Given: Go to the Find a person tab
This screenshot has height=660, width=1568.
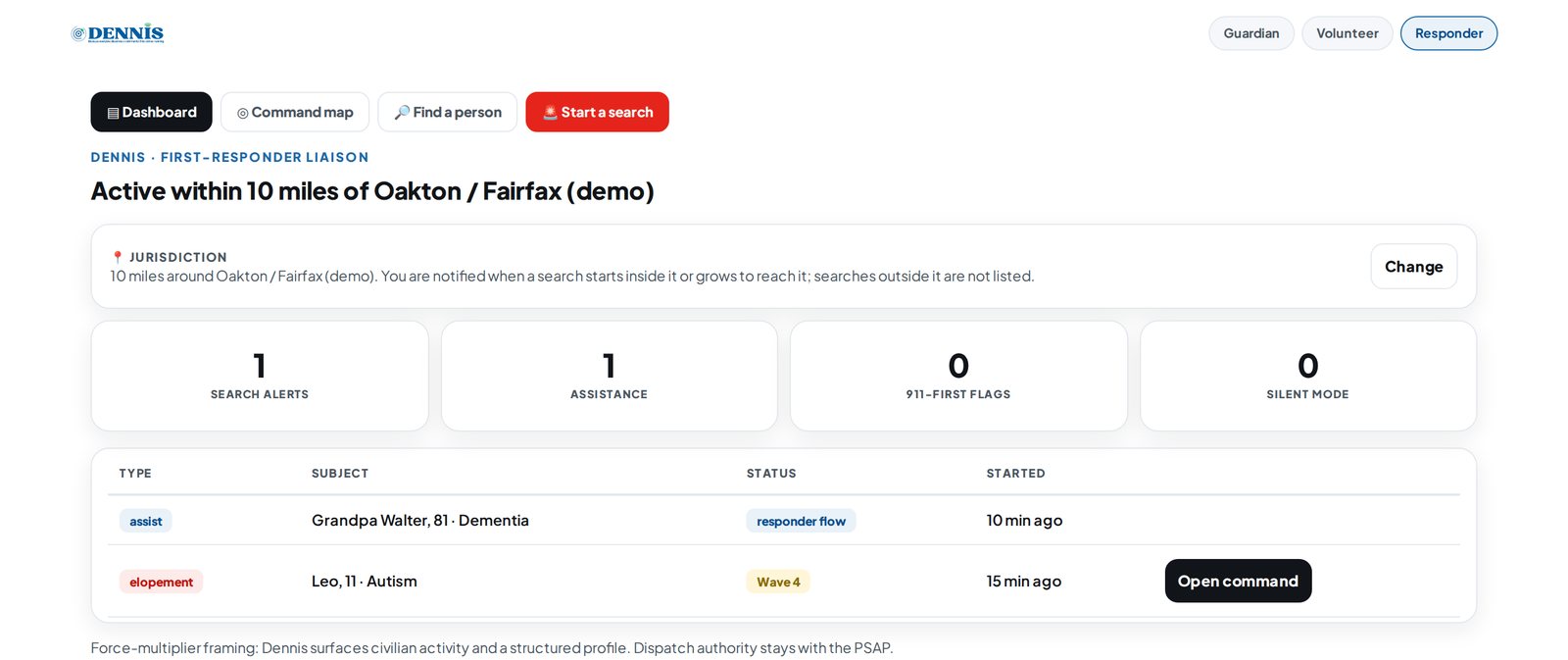Looking at the screenshot, I should [448, 112].
